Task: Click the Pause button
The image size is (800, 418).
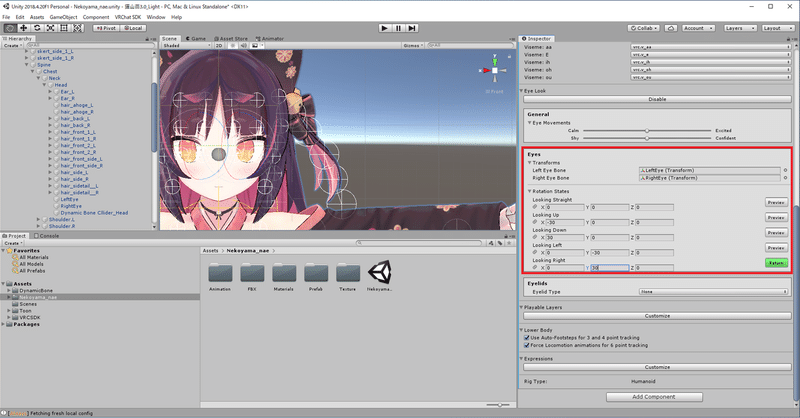Action: point(398,28)
